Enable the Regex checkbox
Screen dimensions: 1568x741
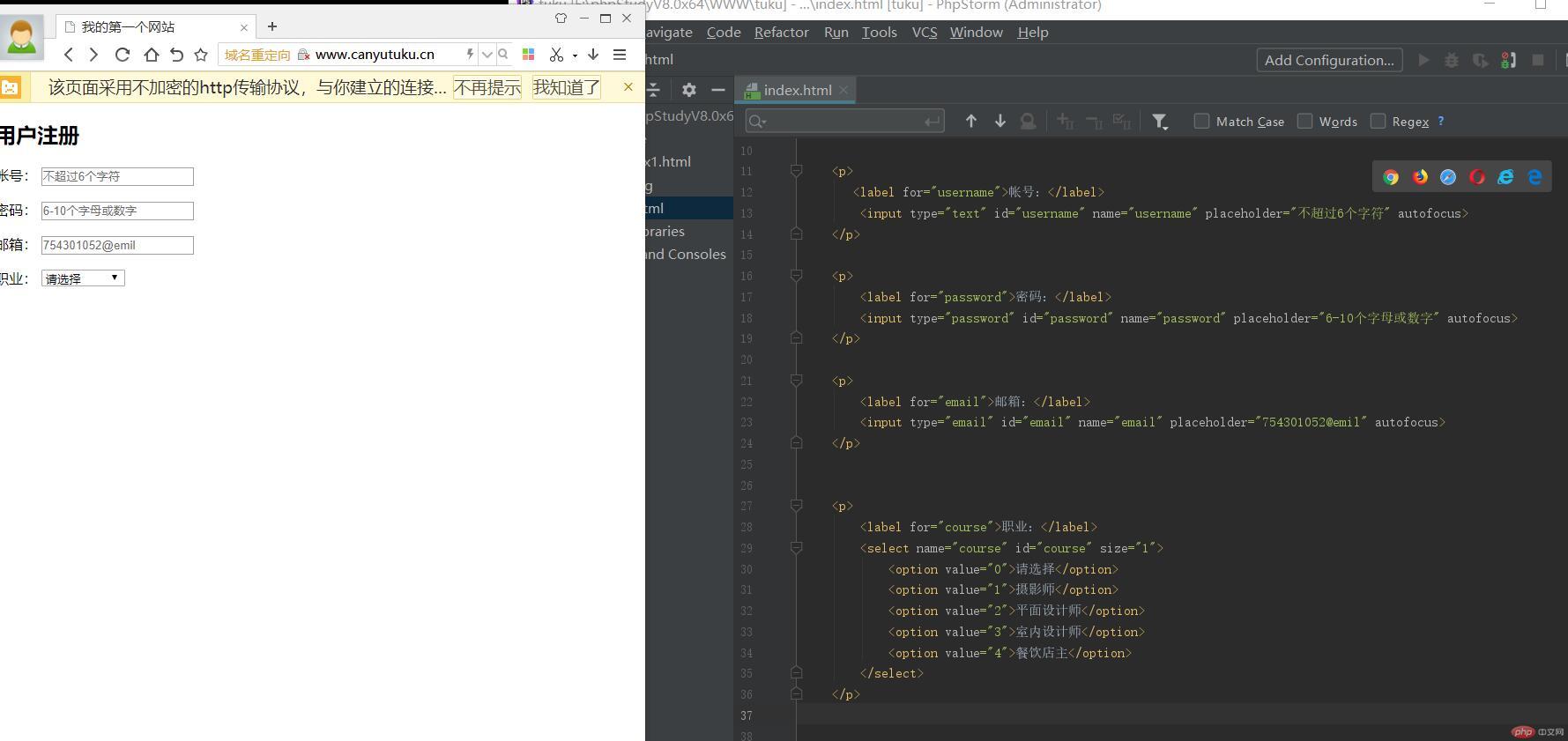point(1378,121)
